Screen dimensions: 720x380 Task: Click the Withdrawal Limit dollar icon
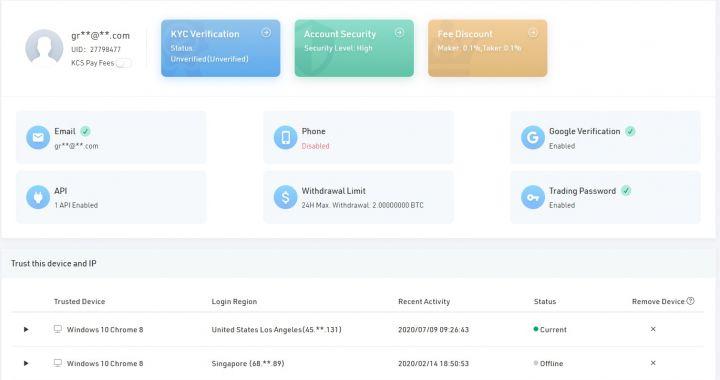(285, 197)
